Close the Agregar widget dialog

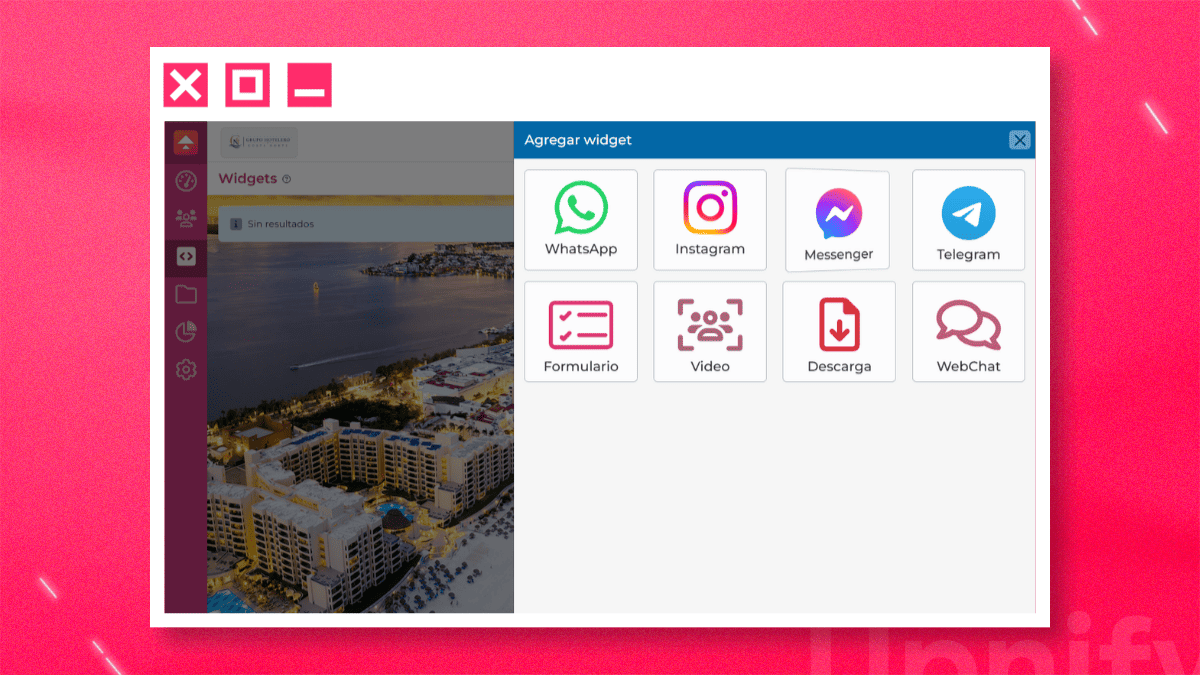(1019, 140)
